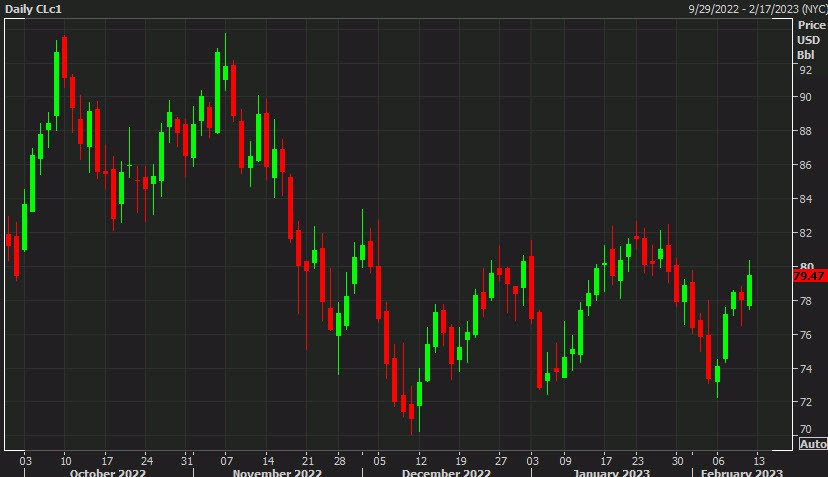
Task: Click the 27 December date tick
Action: [501, 461]
